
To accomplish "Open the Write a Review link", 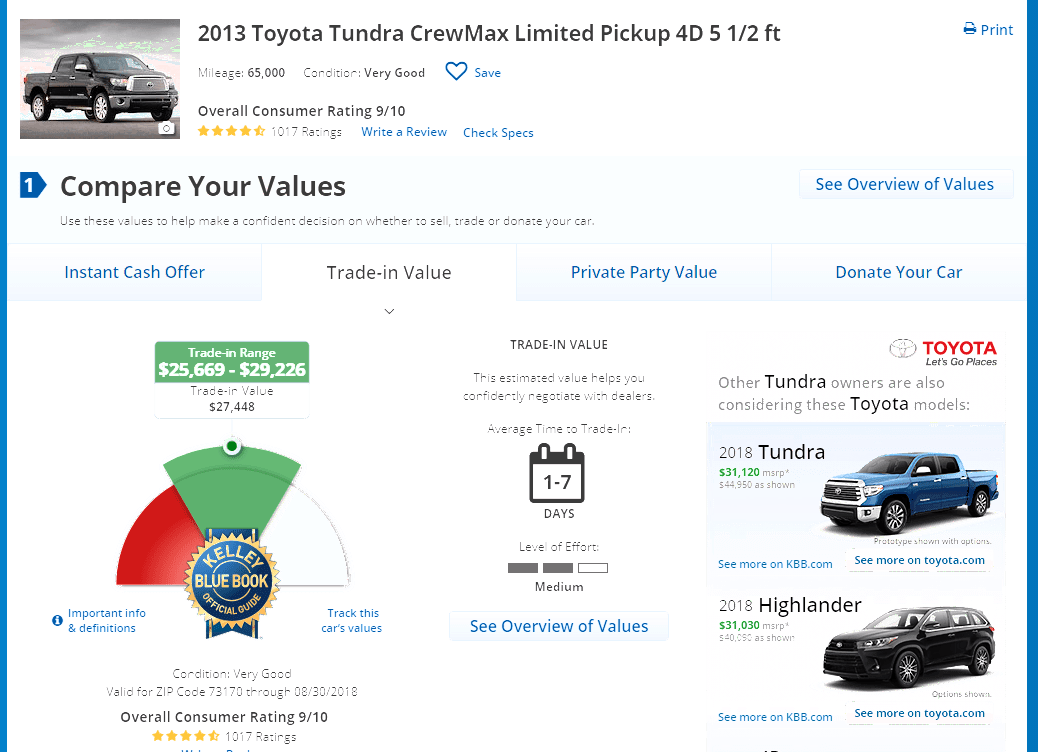I will (x=404, y=132).
